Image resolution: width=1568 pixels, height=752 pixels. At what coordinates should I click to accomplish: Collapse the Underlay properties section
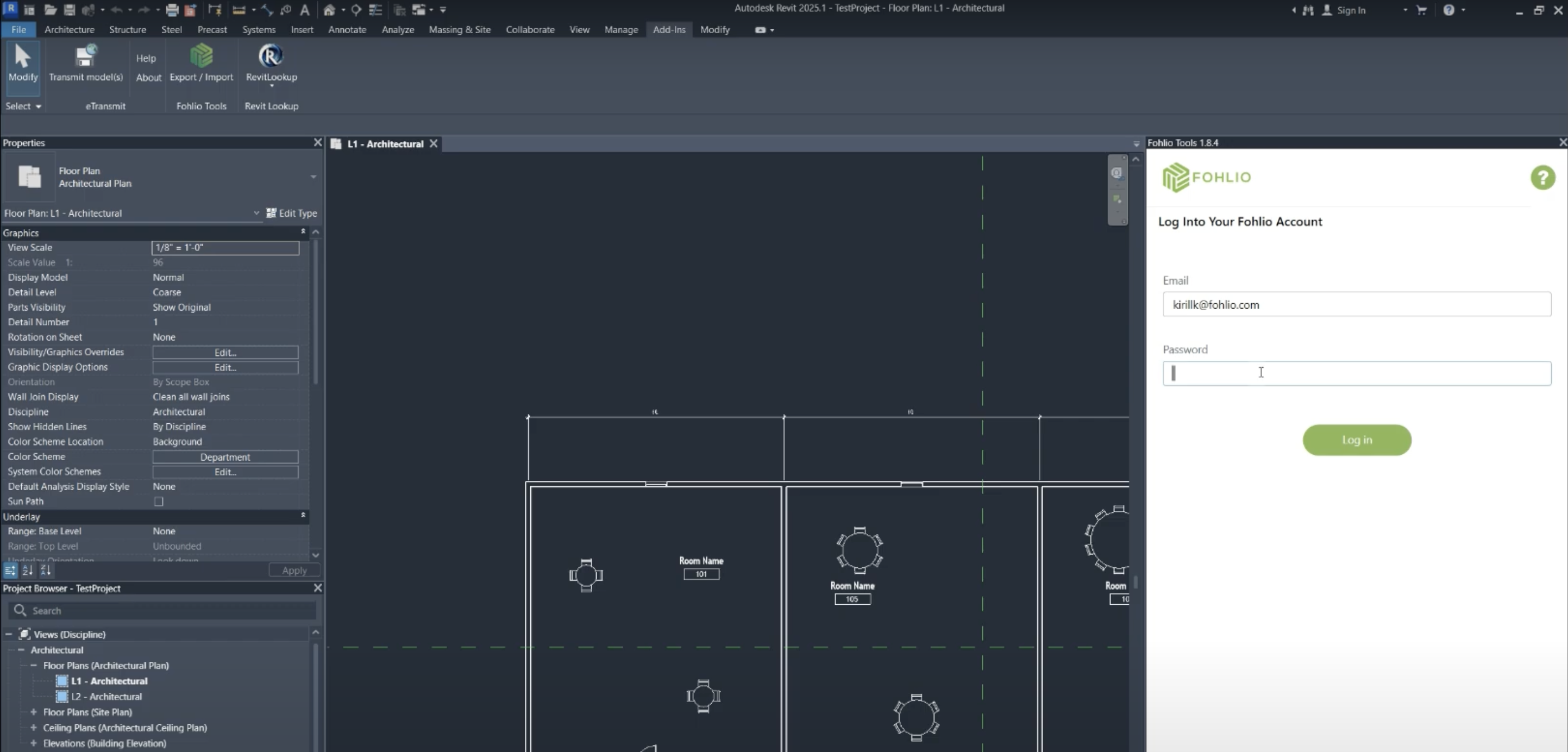tap(303, 516)
